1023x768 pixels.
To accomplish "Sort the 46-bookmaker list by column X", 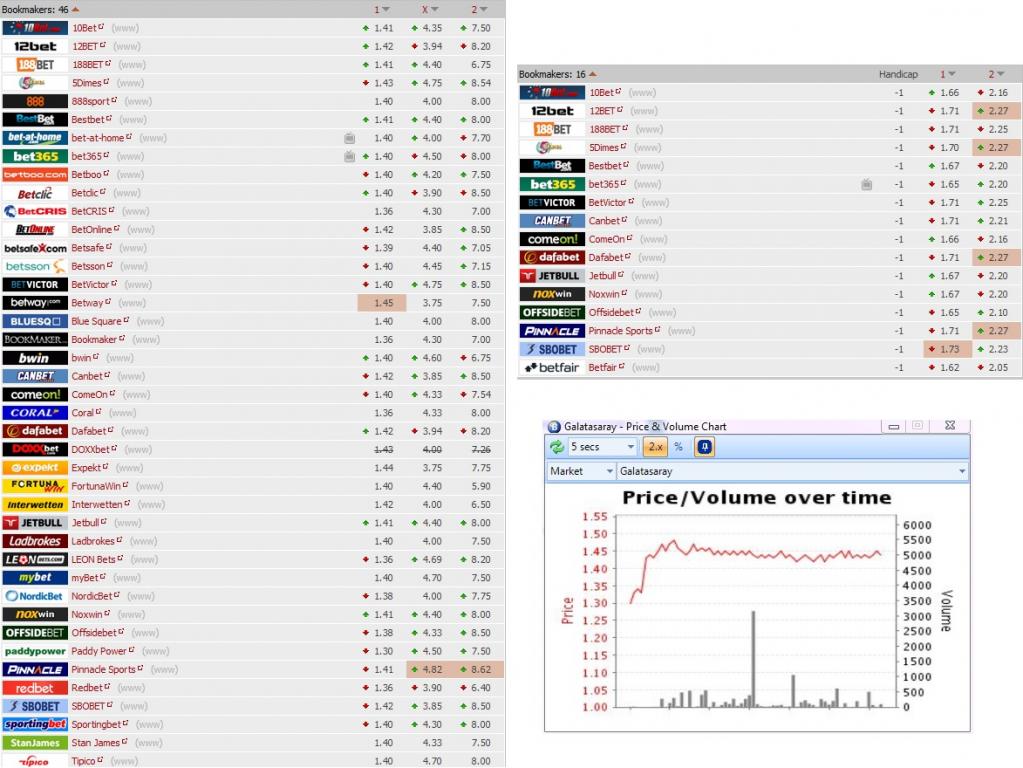I will pos(429,9).
